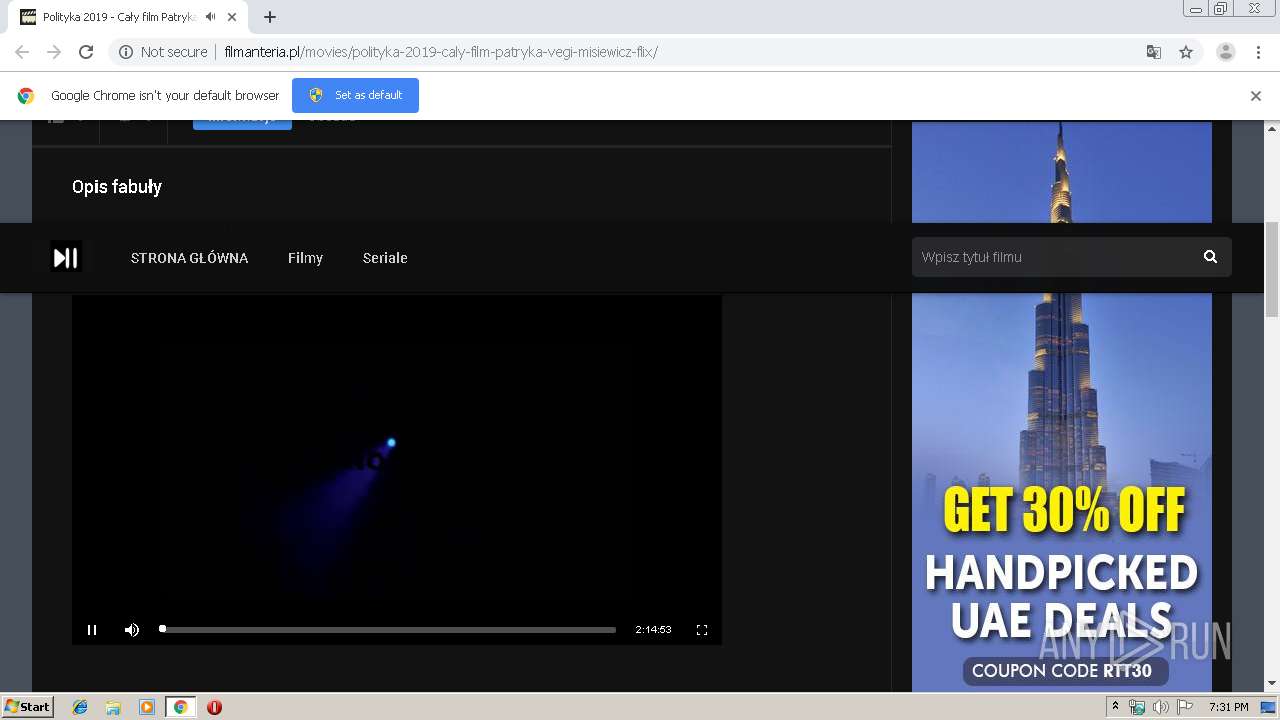This screenshot has height=720, width=1280.
Task: Open the Filmy menu item
Action: (x=305, y=258)
